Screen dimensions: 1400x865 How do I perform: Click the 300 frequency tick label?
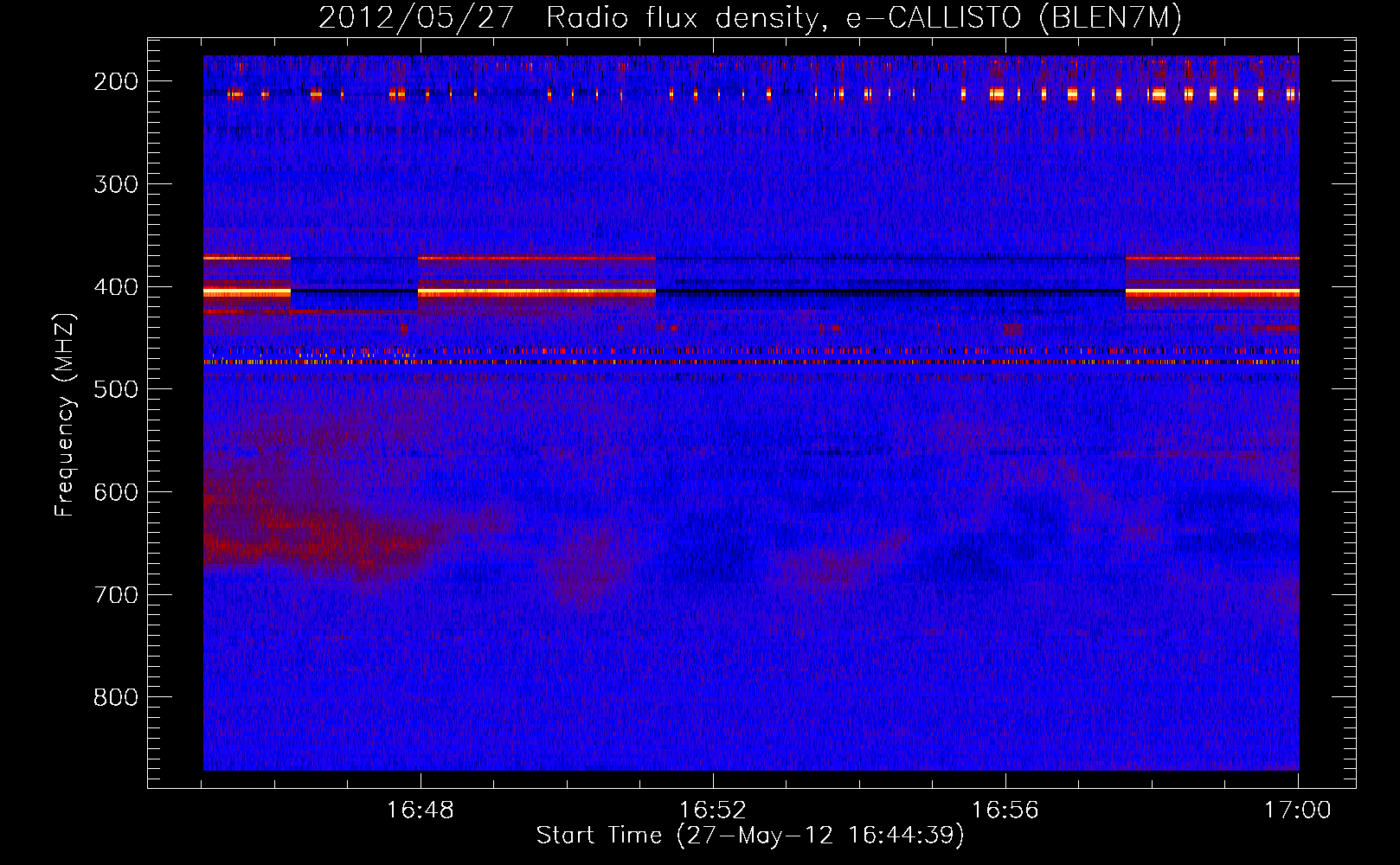[116, 184]
